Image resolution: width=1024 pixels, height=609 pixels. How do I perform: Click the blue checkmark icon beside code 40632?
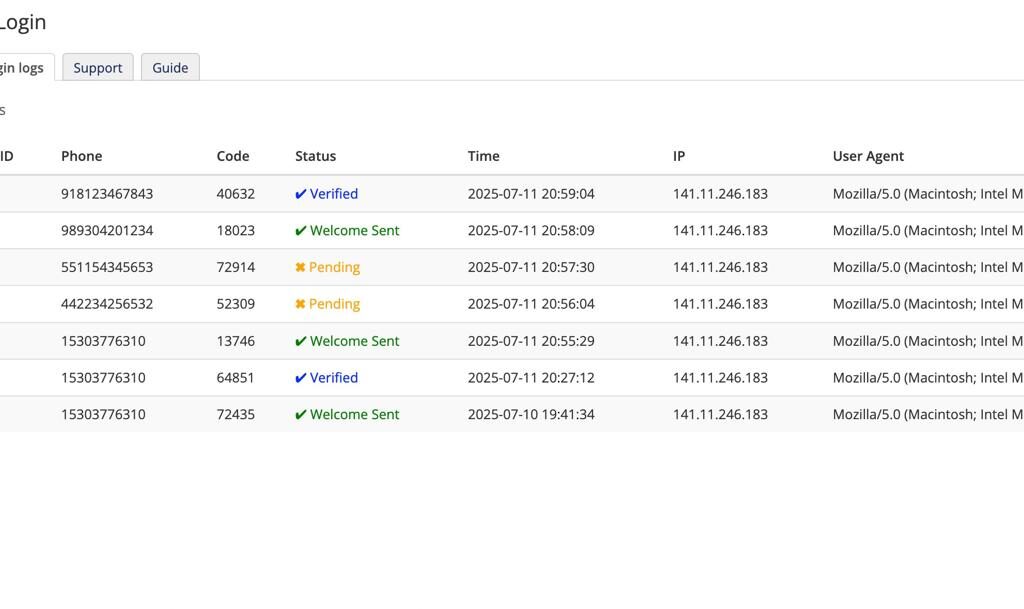tap(300, 194)
